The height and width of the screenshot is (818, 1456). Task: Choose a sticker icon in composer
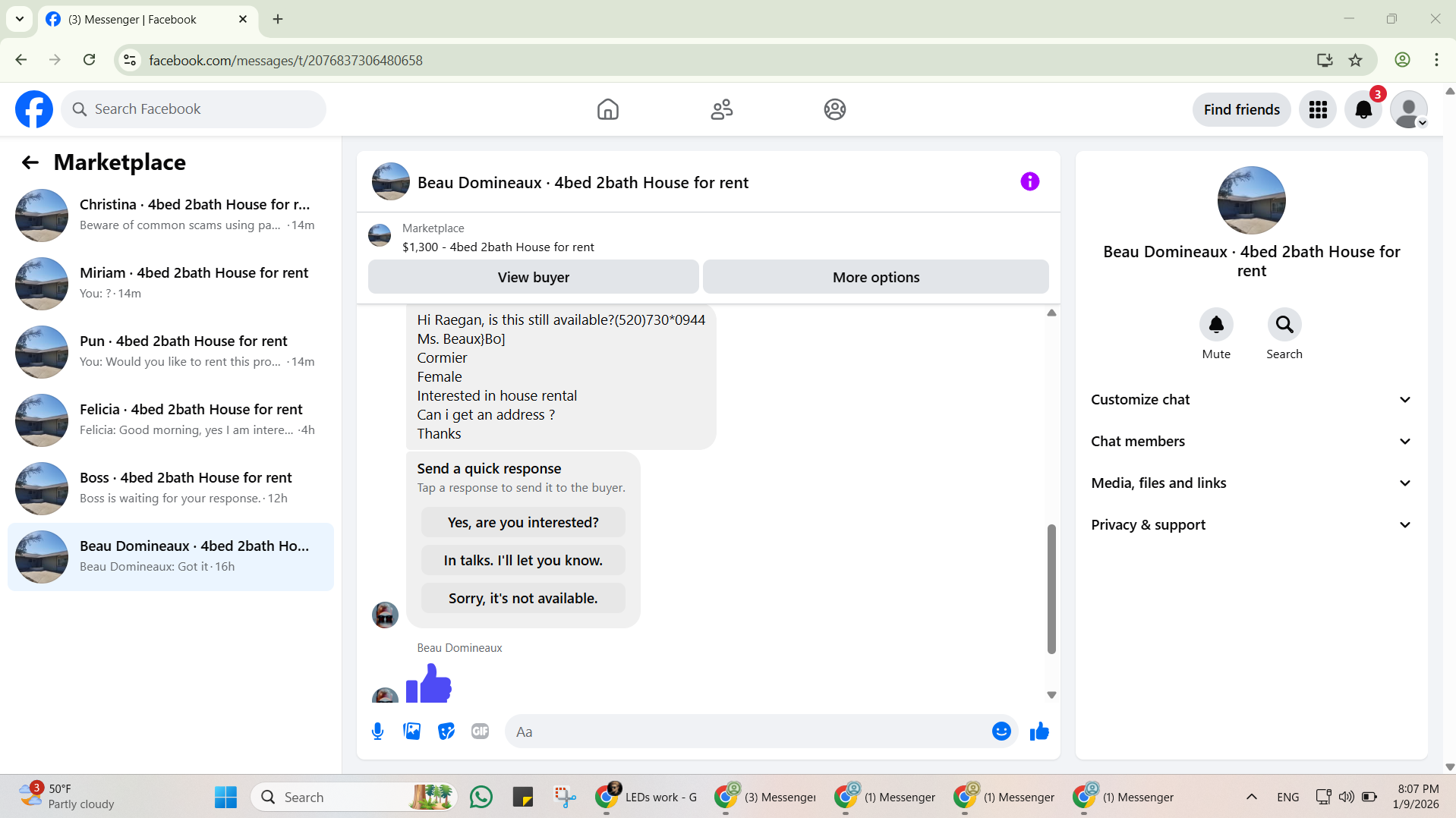446,731
